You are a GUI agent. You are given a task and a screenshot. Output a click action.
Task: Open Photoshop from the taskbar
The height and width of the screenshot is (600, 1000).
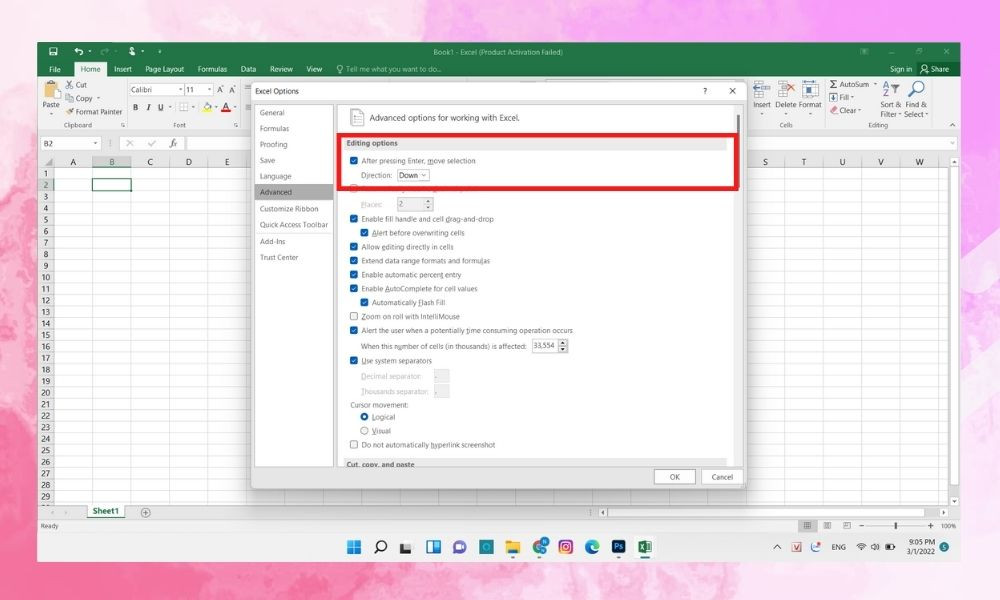[619, 547]
